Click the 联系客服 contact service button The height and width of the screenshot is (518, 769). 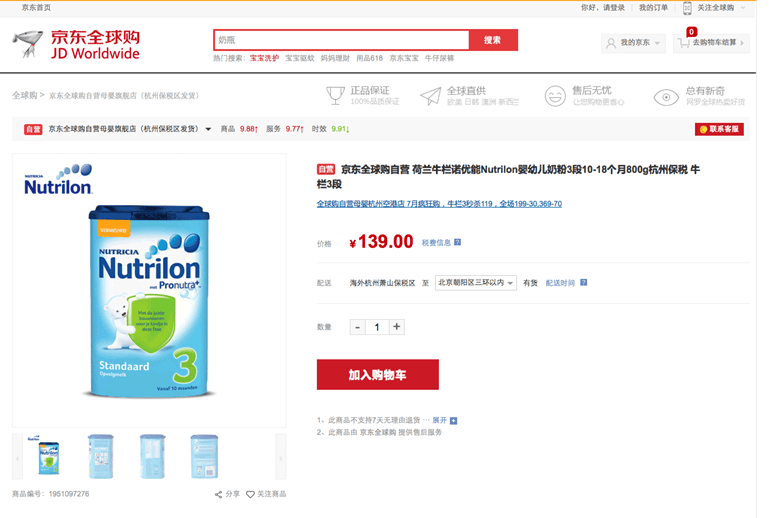point(719,129)
